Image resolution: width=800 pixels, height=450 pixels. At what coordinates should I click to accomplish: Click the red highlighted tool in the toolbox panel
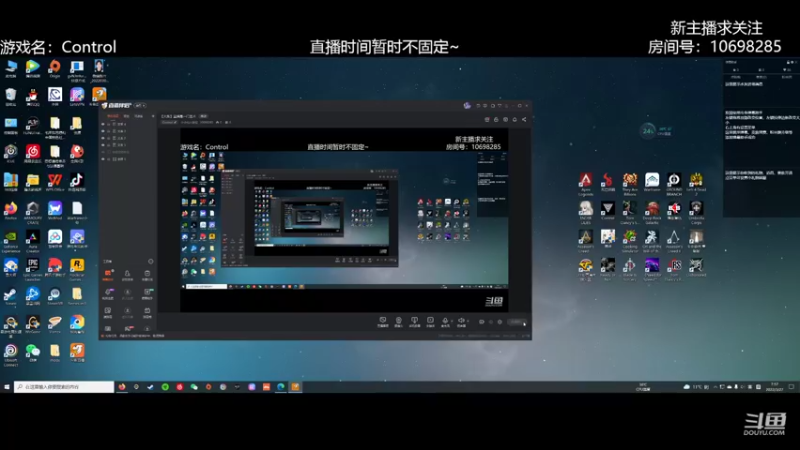(x=108, y=275)
